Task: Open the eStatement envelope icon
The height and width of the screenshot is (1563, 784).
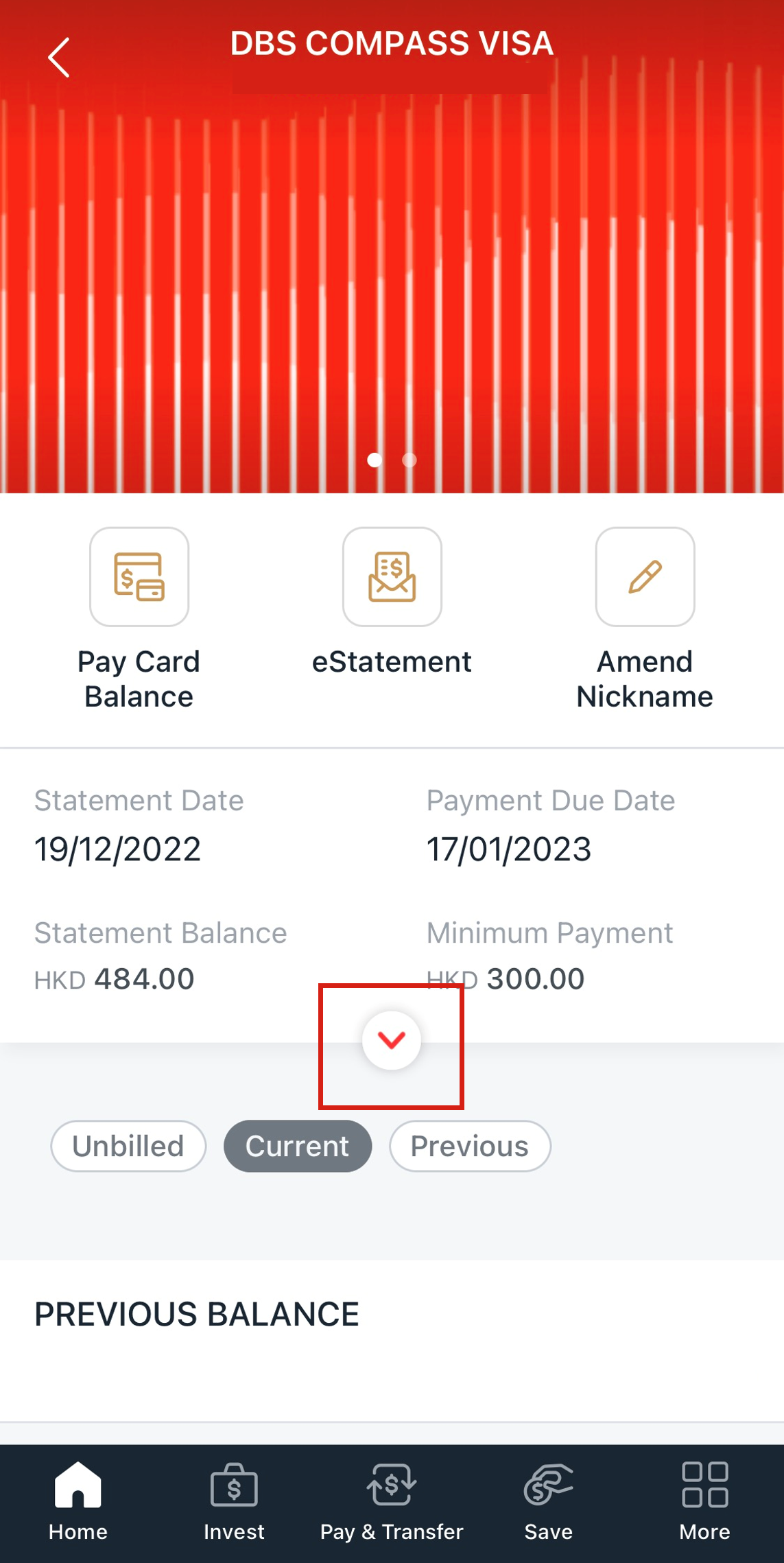Action: pos(392,576)
